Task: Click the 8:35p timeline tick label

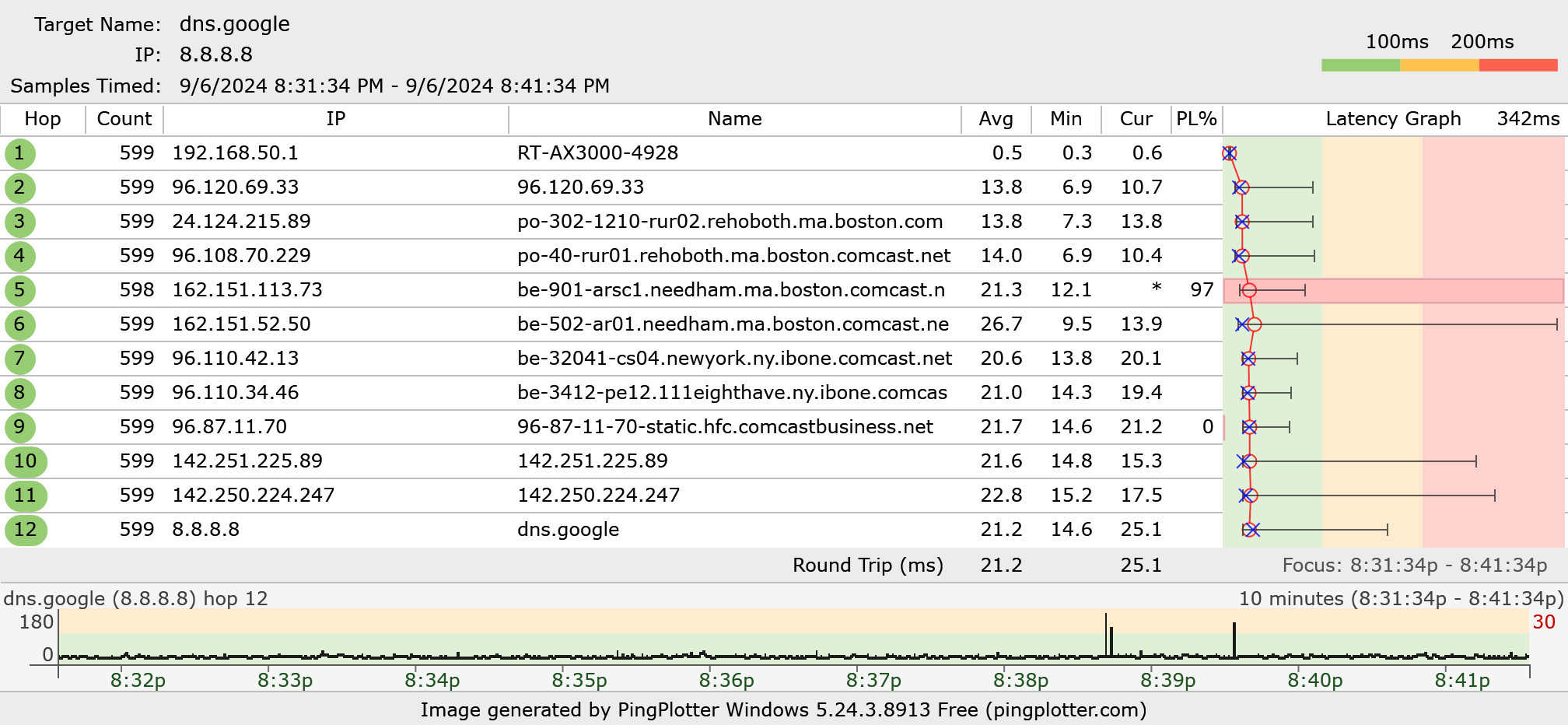Action: pos(579,681)
